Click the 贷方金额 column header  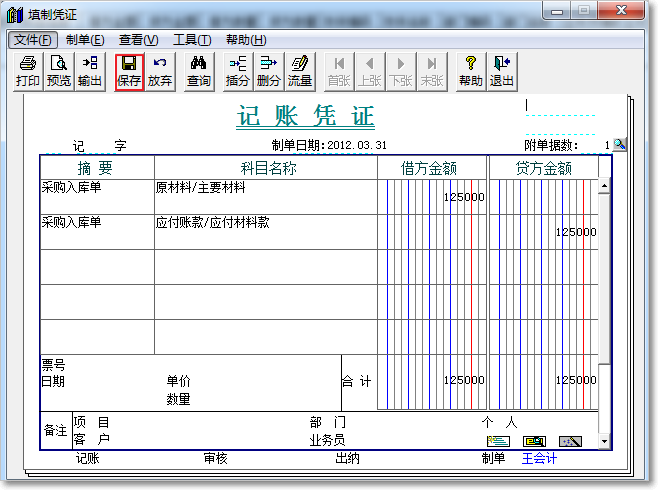(x=543, y=168)
